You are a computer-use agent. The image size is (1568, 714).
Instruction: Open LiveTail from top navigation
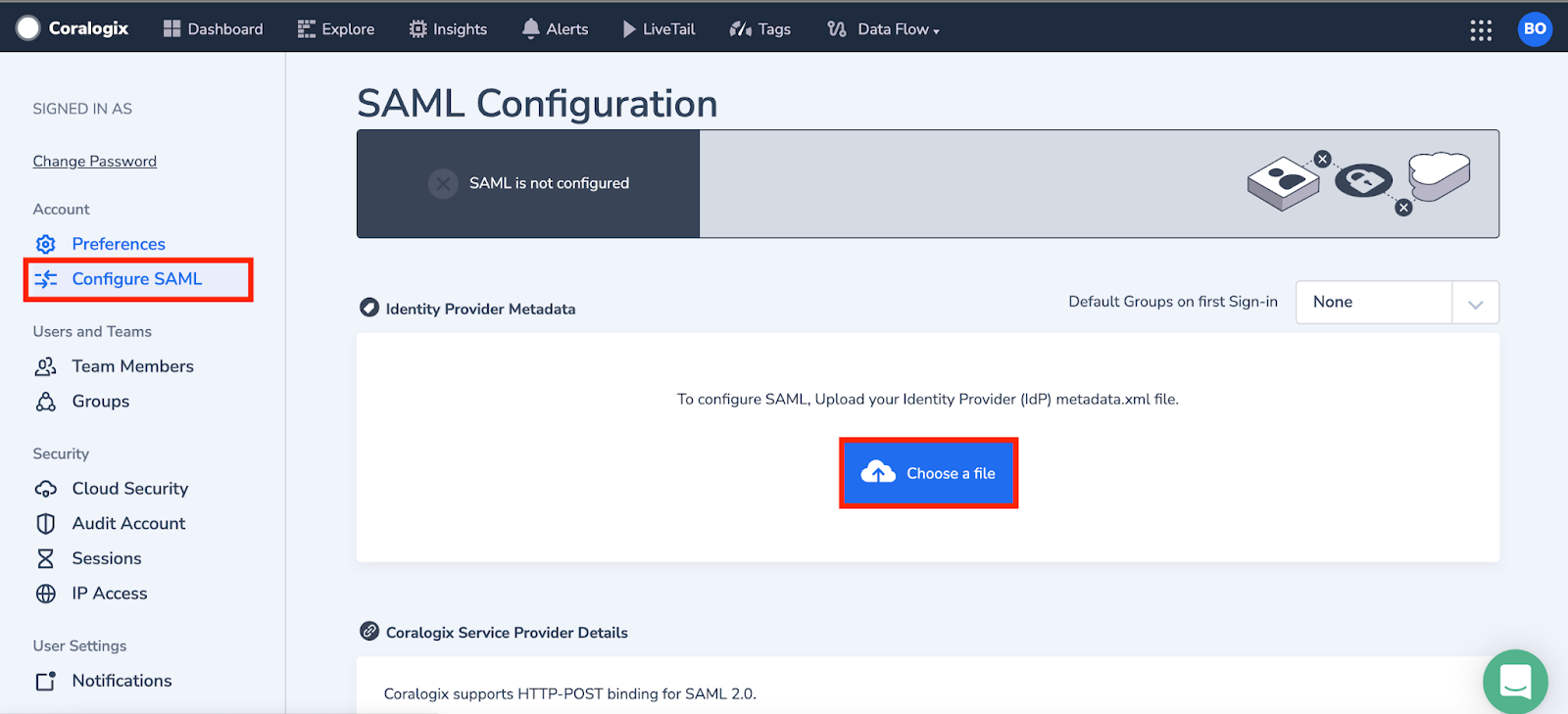(659, 29)
